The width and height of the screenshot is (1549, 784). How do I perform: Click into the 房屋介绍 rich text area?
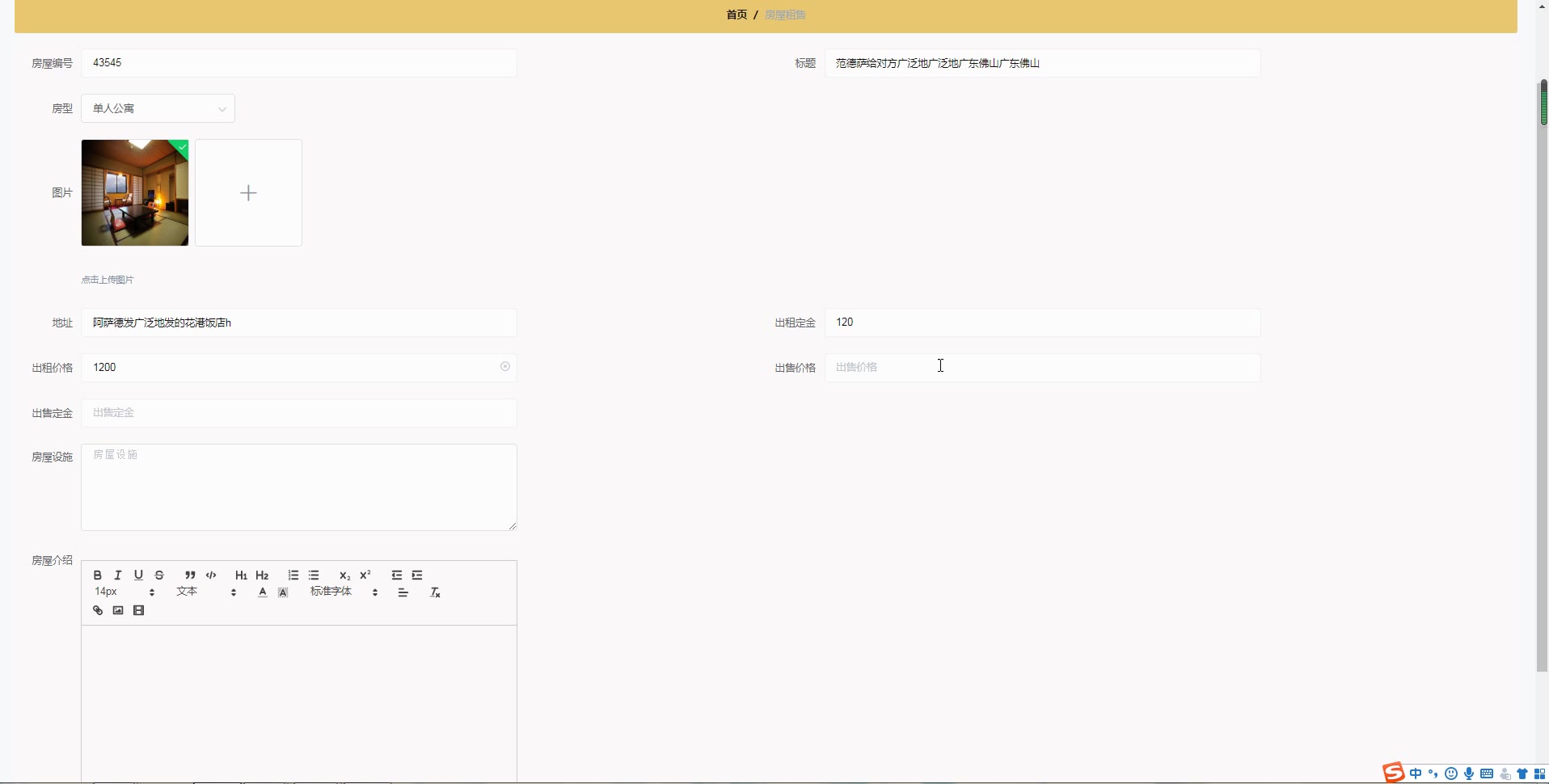[x=298, y=703]
